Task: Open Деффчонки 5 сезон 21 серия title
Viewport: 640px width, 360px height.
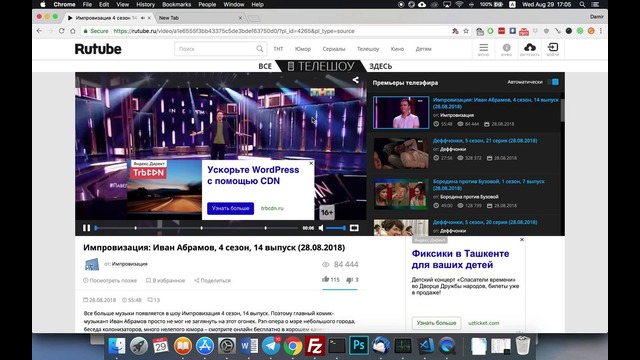Action: tap(485, 140)
